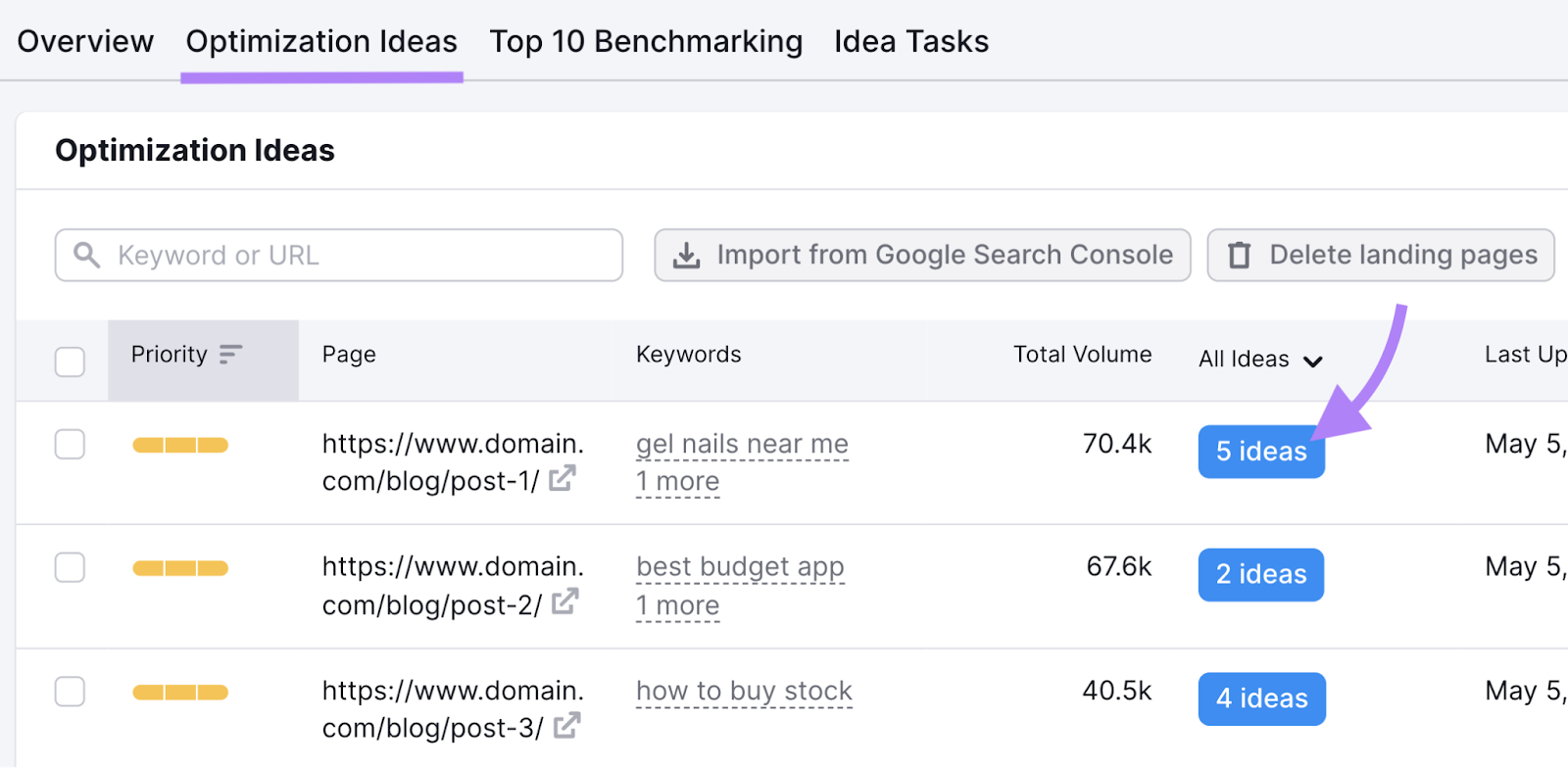Toggle the select-all checkbox in table header

pos(70,361)
